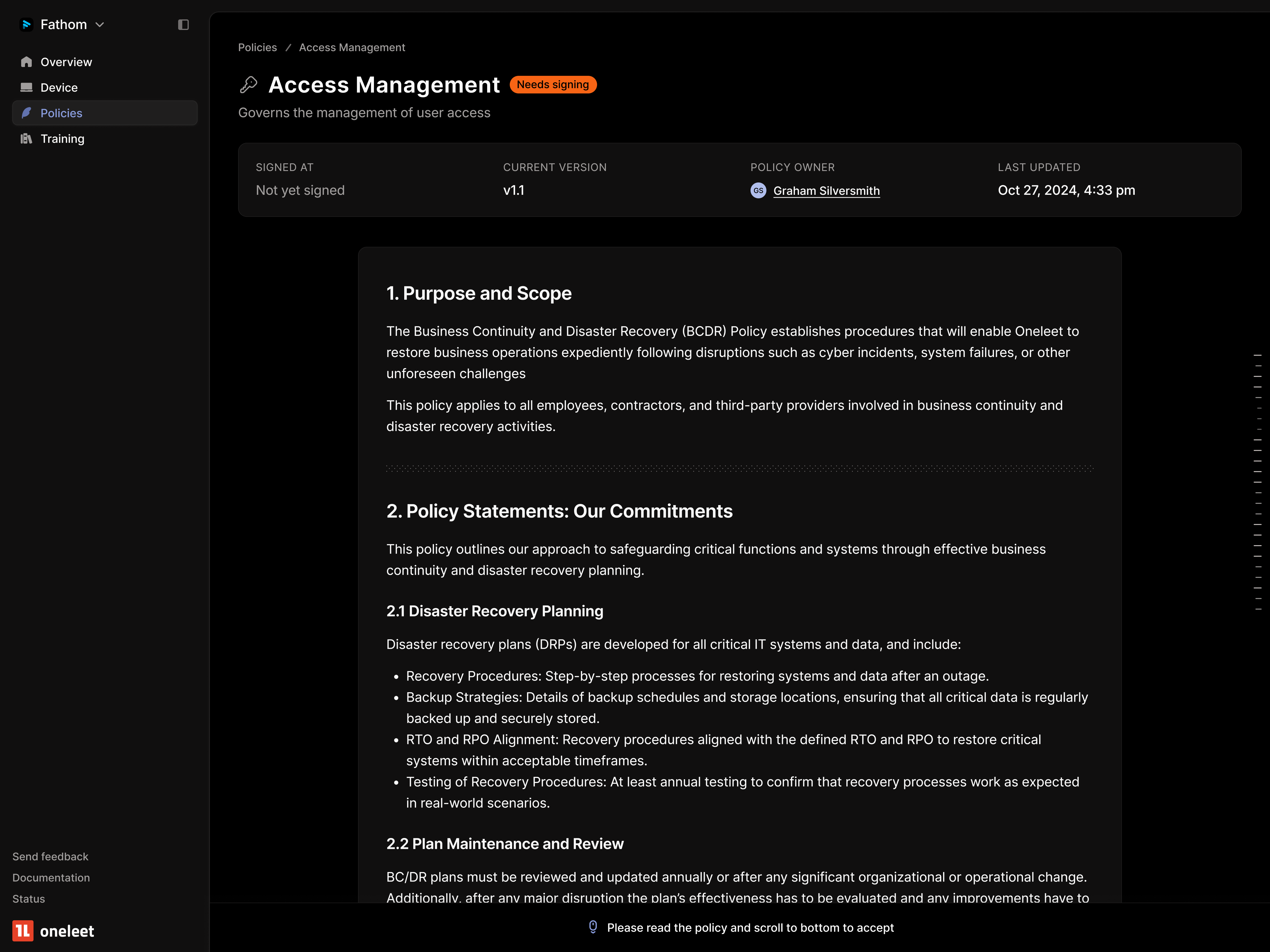Toggle the sidebar collapse control

tap(184, 24)
